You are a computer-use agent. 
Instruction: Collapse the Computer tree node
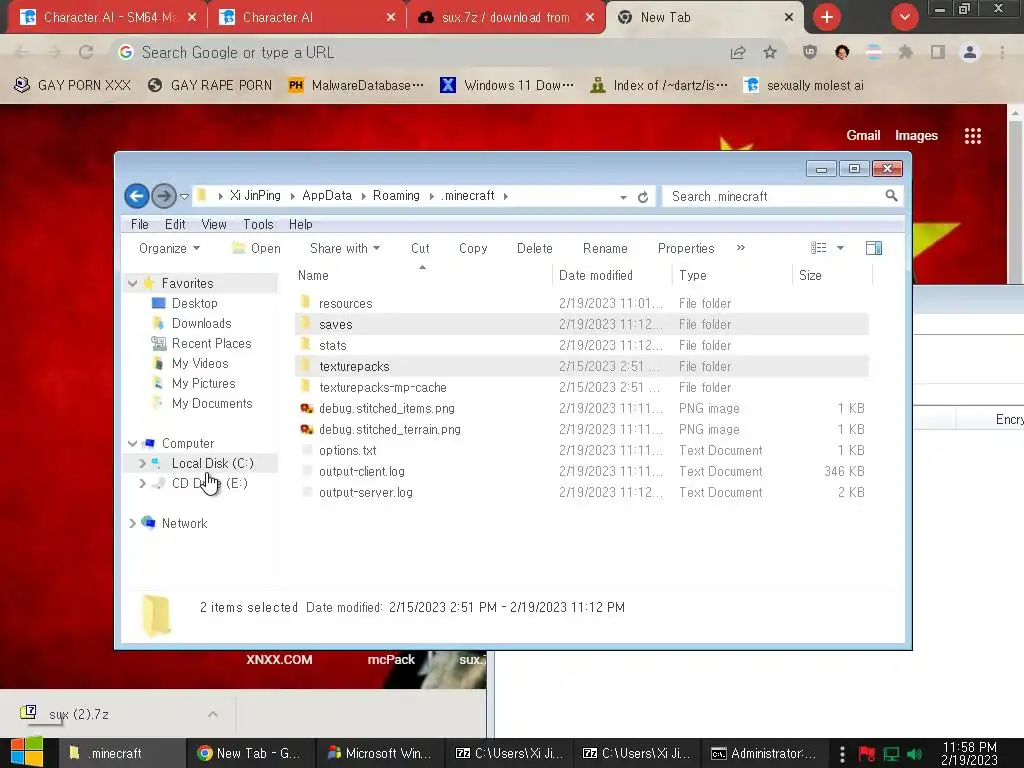click(x=133, y=443)
